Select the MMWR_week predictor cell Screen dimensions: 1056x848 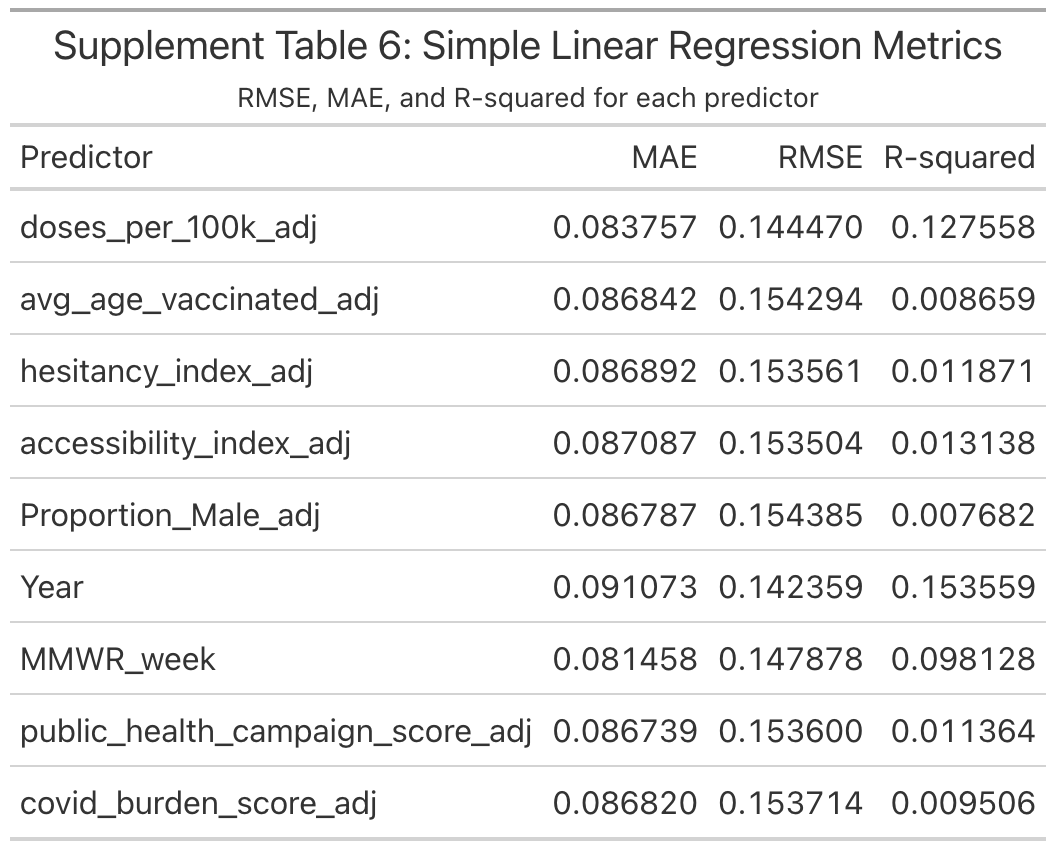pyautogui.click(x=117, y=659)
